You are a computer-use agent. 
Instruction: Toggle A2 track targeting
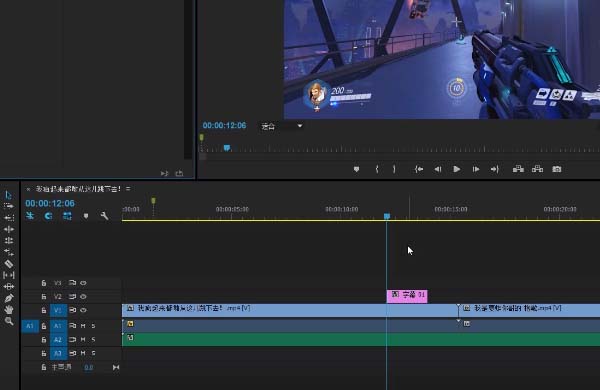point(58,340)
